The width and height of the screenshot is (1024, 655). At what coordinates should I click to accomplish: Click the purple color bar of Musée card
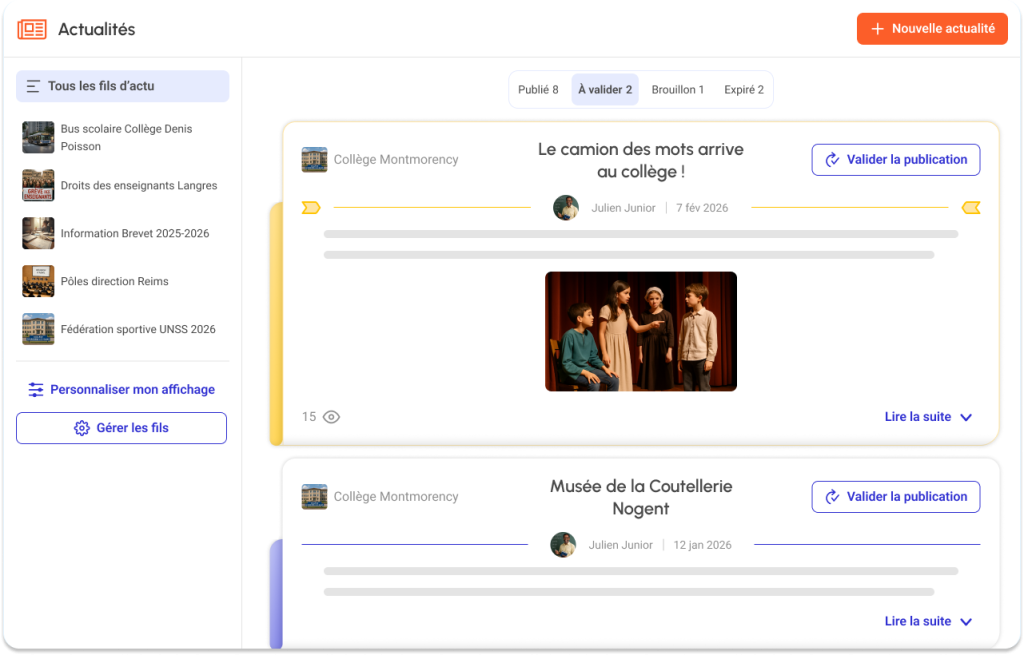tap(275, 594)
